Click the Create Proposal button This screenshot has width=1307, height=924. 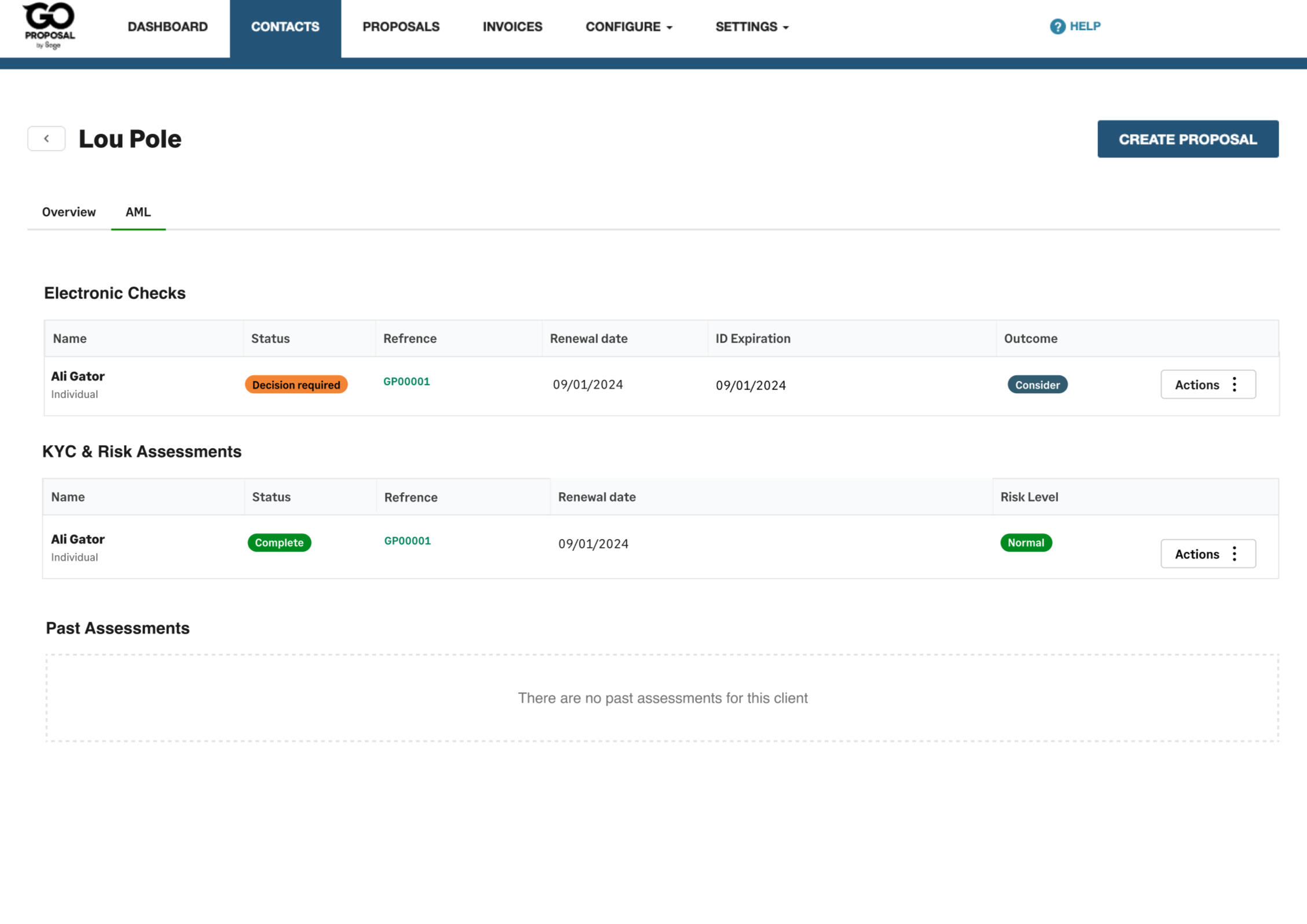coord(1187,139)
